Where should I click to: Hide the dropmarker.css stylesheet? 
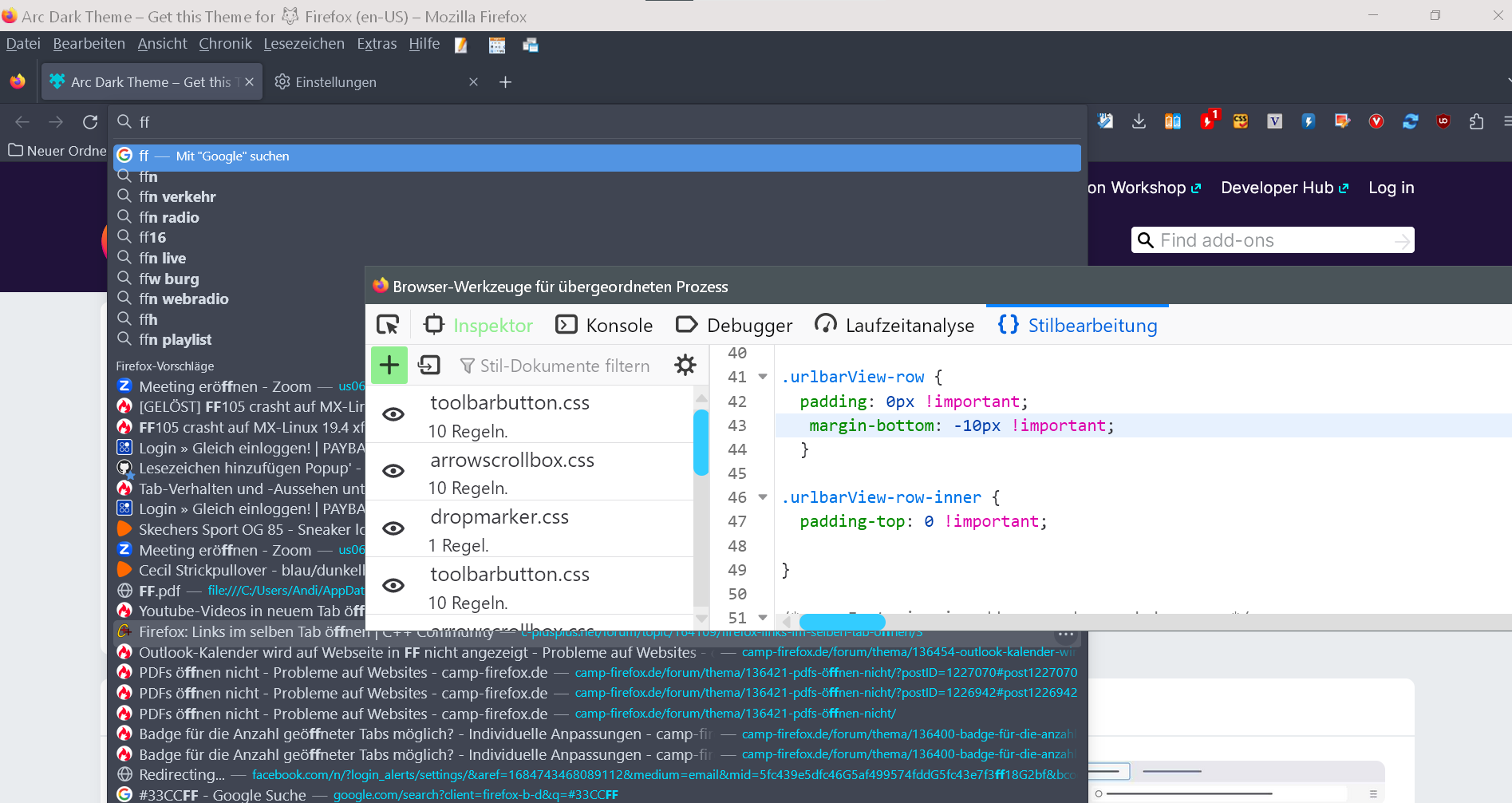click(393, 528)
